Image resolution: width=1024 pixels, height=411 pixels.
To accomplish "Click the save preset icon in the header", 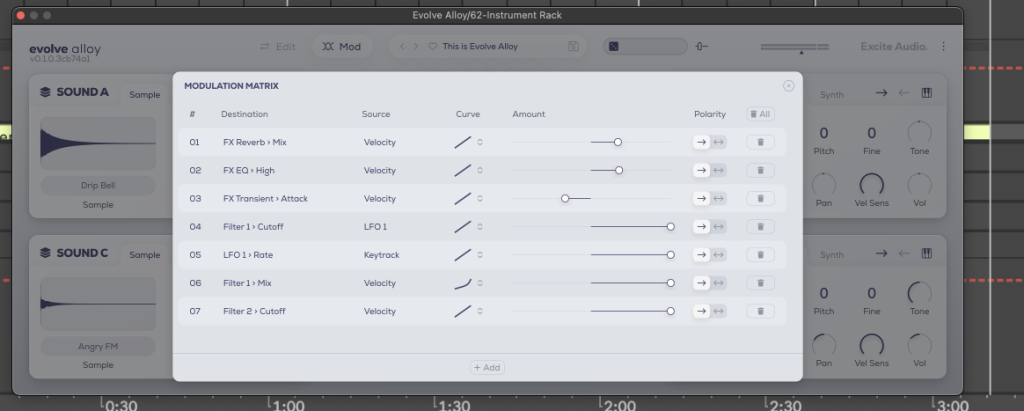I will [x=573, y=46].
